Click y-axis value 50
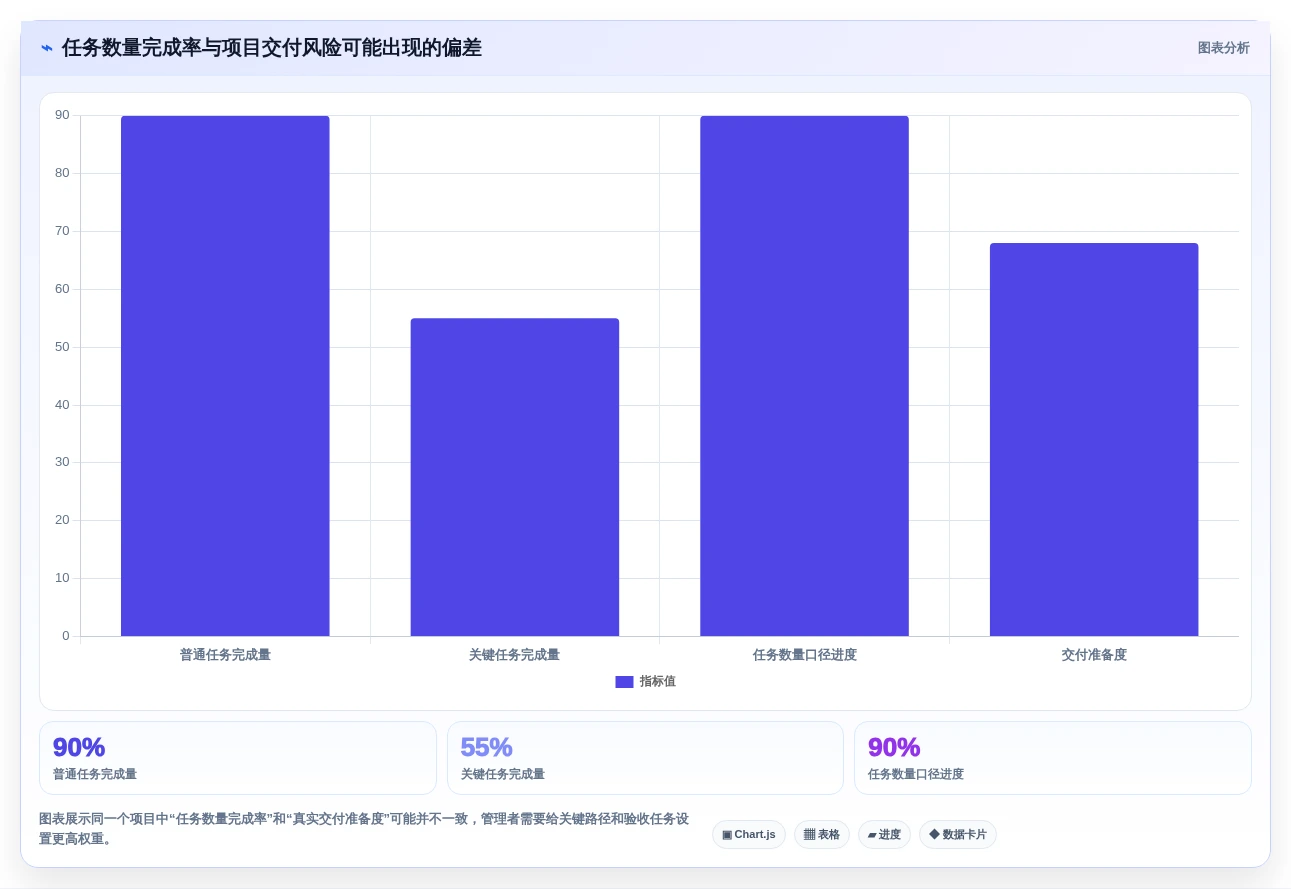The height and width of the screenshot is (889, 1291). click(62, 347)
